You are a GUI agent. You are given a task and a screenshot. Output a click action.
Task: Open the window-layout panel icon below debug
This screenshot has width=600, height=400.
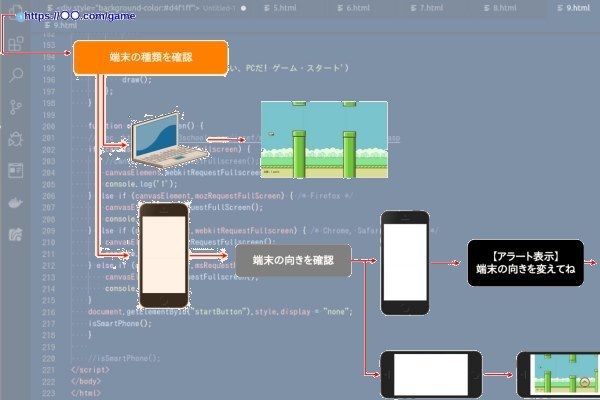16,170
